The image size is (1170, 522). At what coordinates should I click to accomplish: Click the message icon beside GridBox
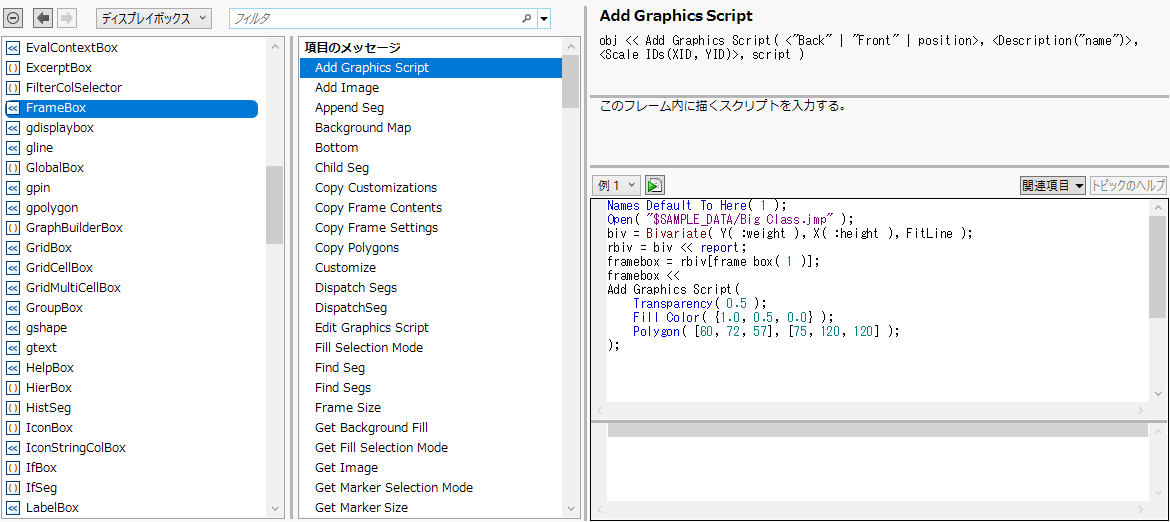[x=13, y=248]
